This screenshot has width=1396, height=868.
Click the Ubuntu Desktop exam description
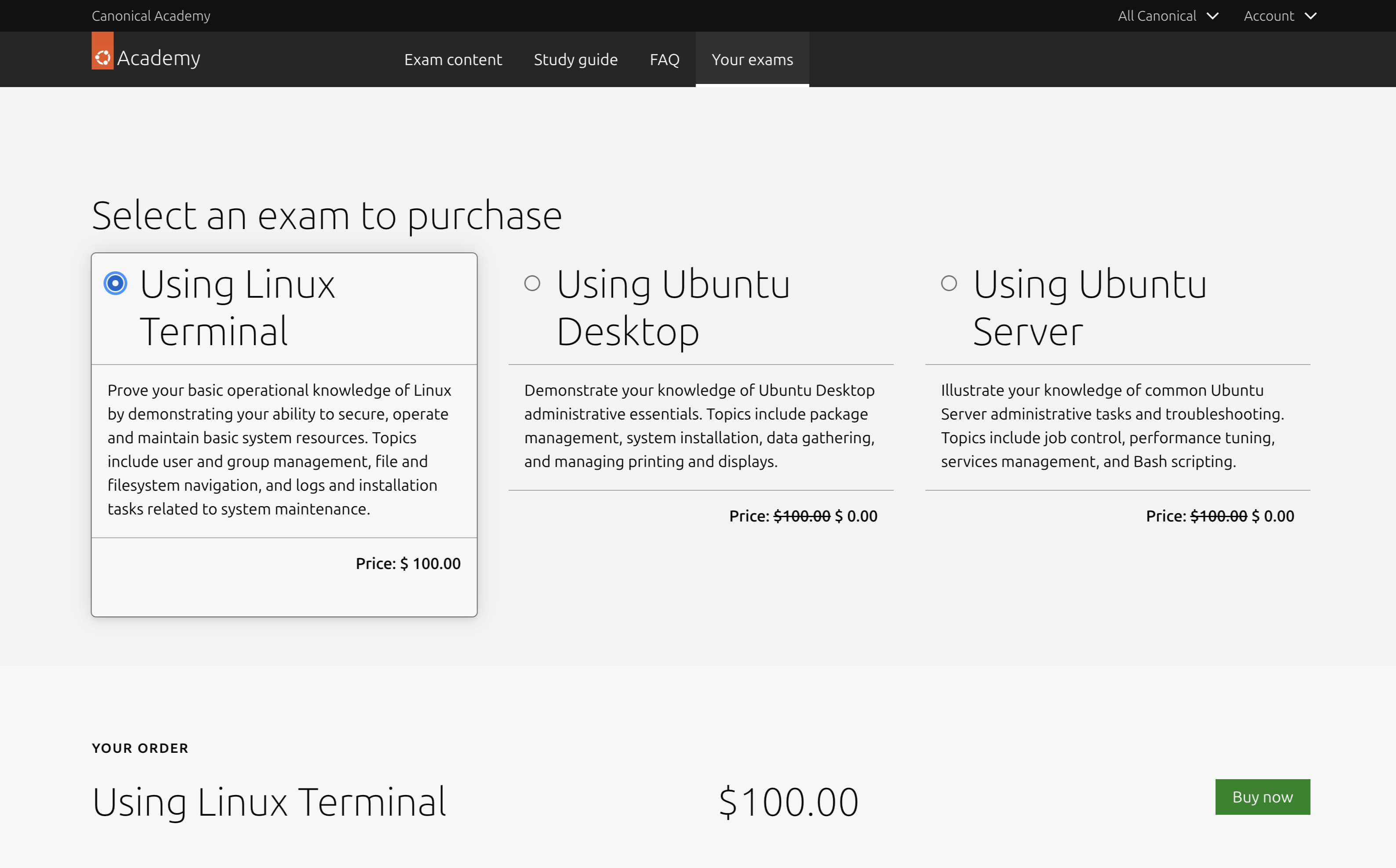pos(699,426)
